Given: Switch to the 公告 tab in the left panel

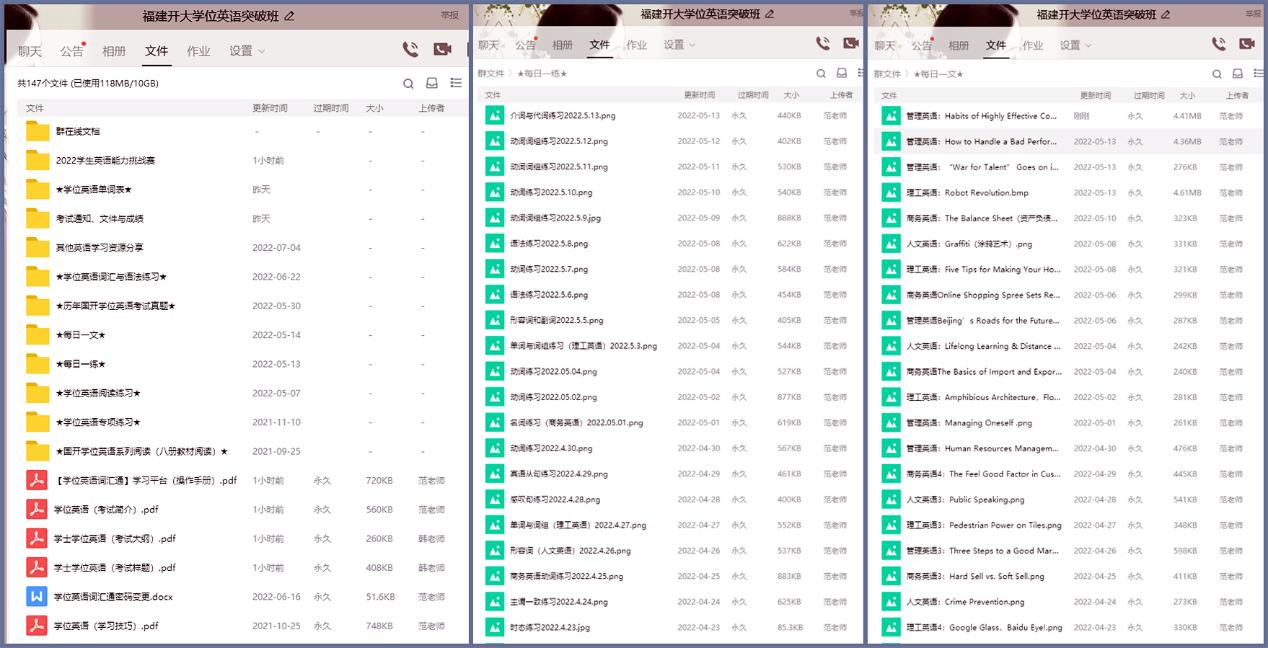Looking at the screenshot, I should [72, 51].
